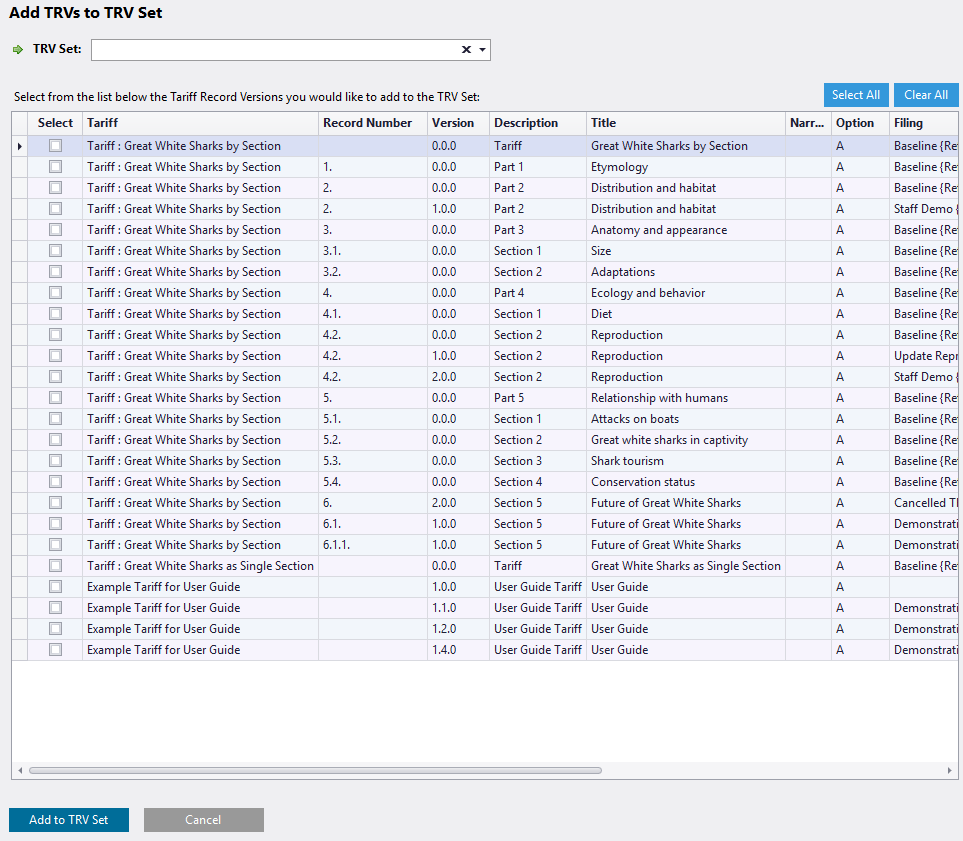Screen dimensions: 963x841
Task: Tick the Great white sharks in captivity checkbox
Action: pyautogui.click(x=55, y=440)
